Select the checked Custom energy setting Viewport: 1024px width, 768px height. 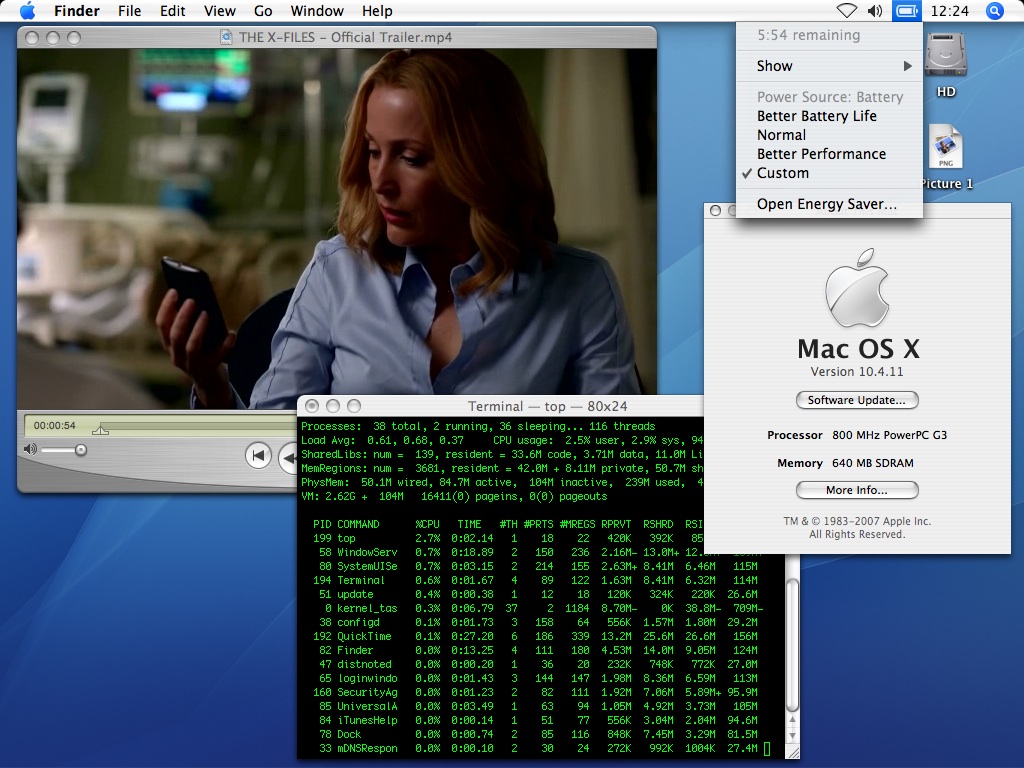[829, 173]
